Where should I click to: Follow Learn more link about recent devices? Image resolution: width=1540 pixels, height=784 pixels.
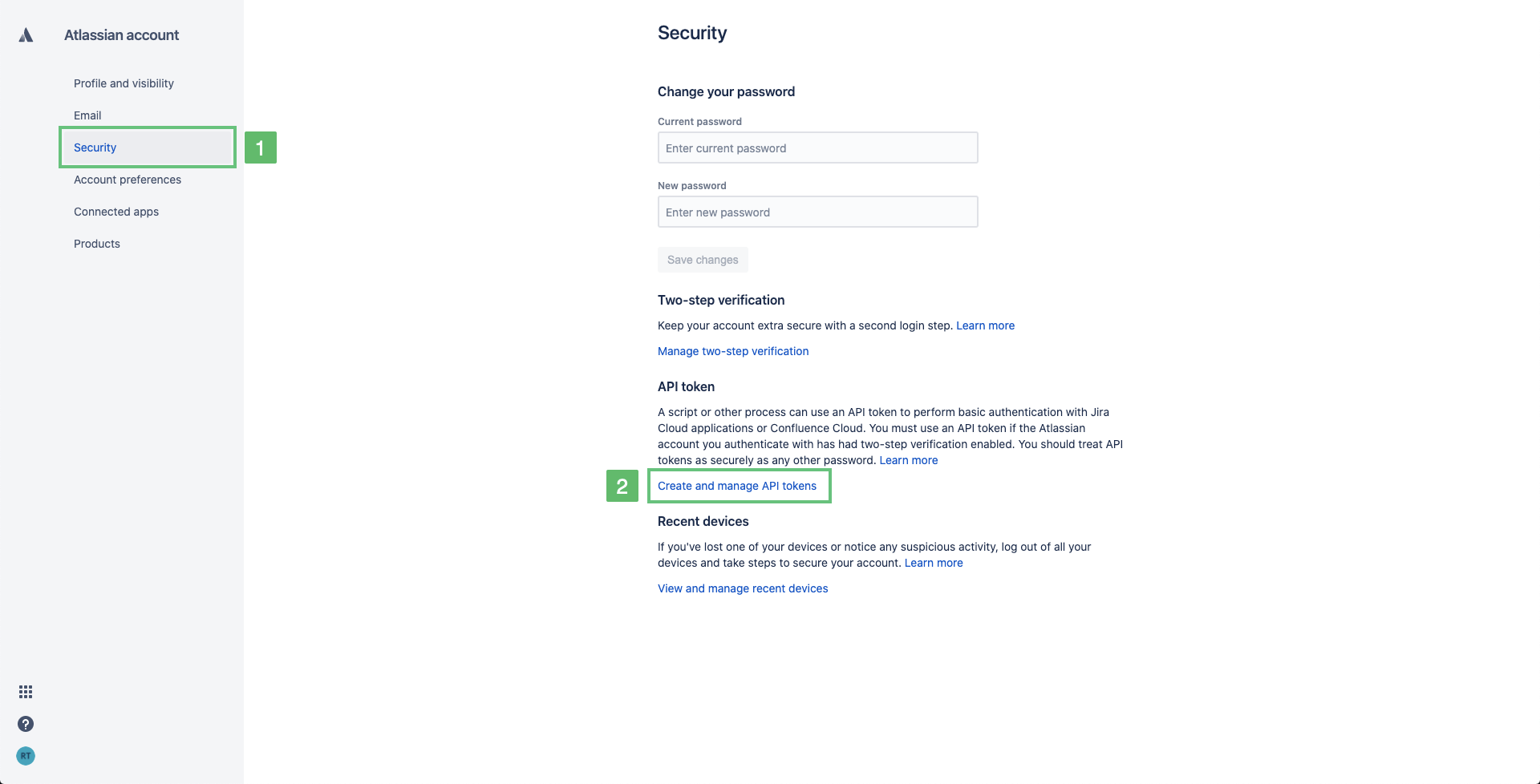(934, 563)
